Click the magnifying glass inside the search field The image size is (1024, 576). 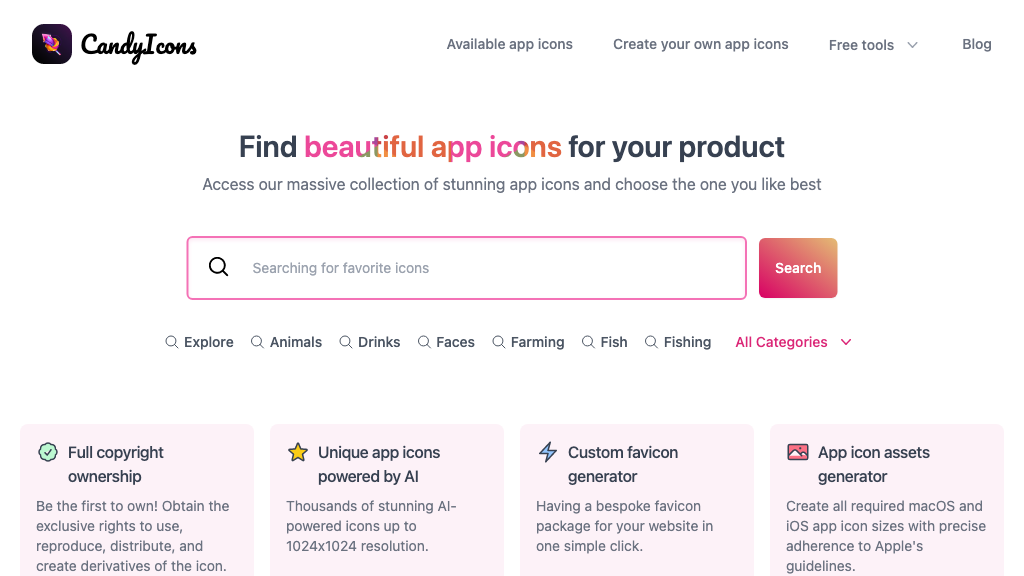point(218,267)
